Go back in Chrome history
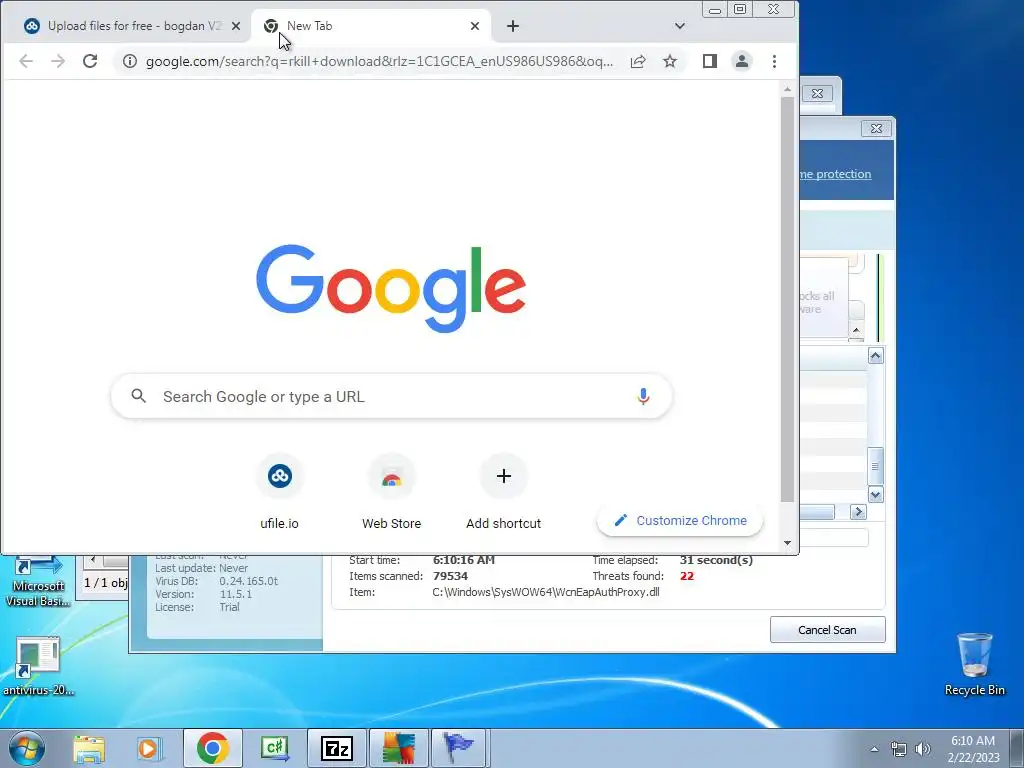 (26, 61)
